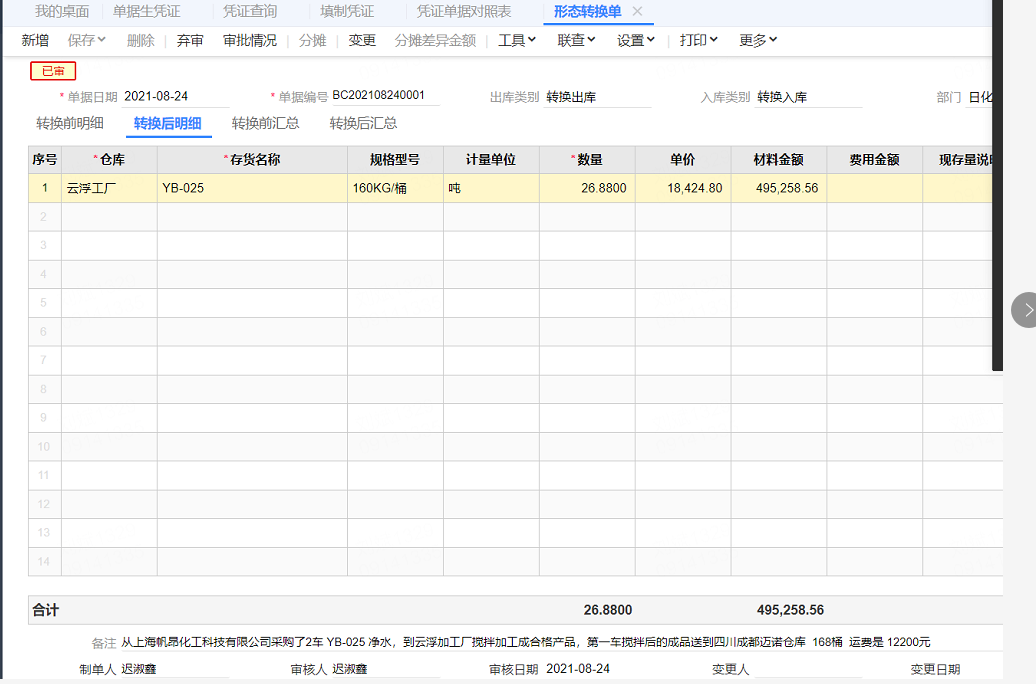
Task: Switch to 填制凭证 tab
Action: pos(347,11)
